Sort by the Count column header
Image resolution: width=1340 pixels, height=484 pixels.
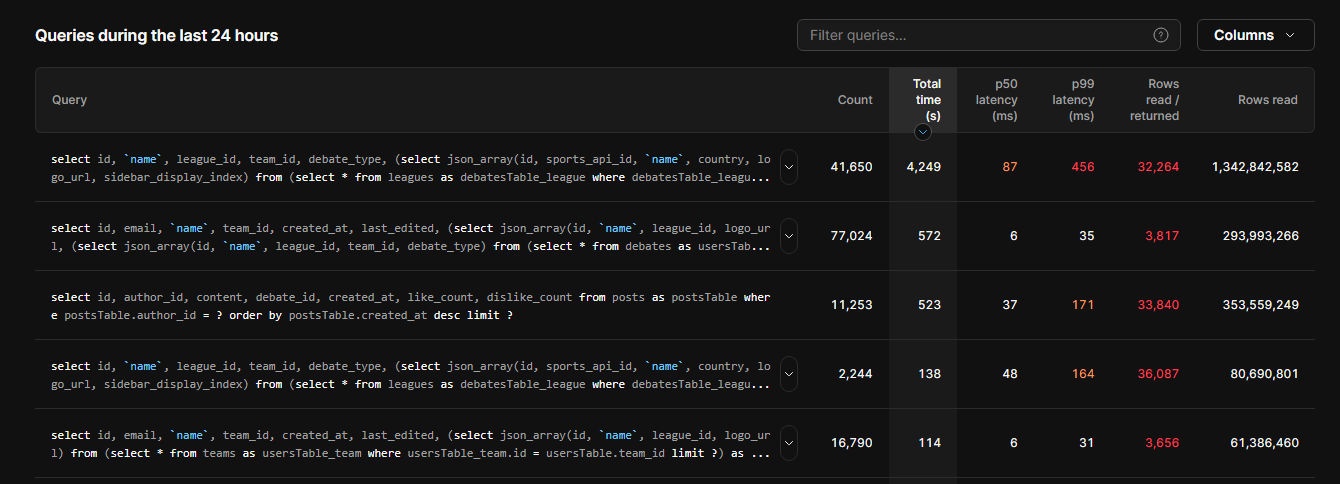(855, 100)
